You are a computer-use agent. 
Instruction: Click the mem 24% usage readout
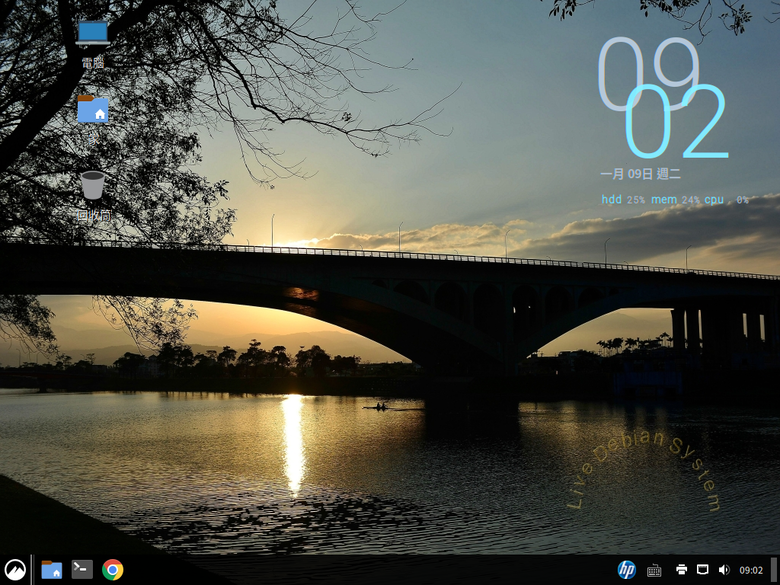[x=675, y=200]
